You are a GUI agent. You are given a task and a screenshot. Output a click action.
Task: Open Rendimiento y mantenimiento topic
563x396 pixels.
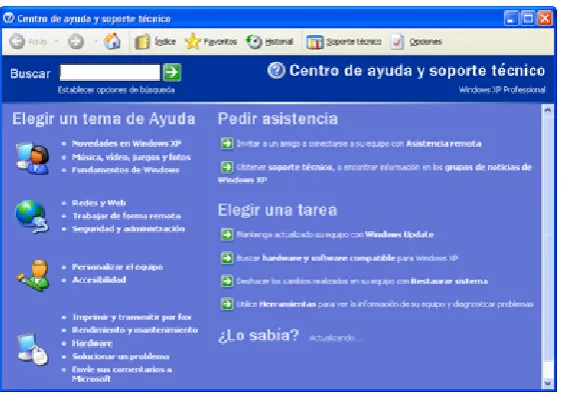coord(135,330)
